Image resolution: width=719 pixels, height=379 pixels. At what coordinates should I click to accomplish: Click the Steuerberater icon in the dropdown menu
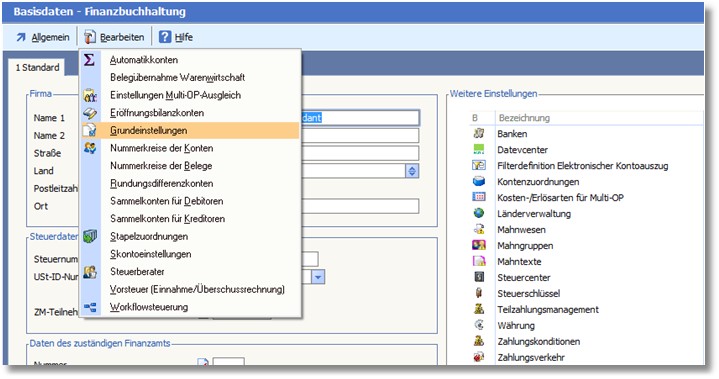pyautogui.click(x=90, y=271)
